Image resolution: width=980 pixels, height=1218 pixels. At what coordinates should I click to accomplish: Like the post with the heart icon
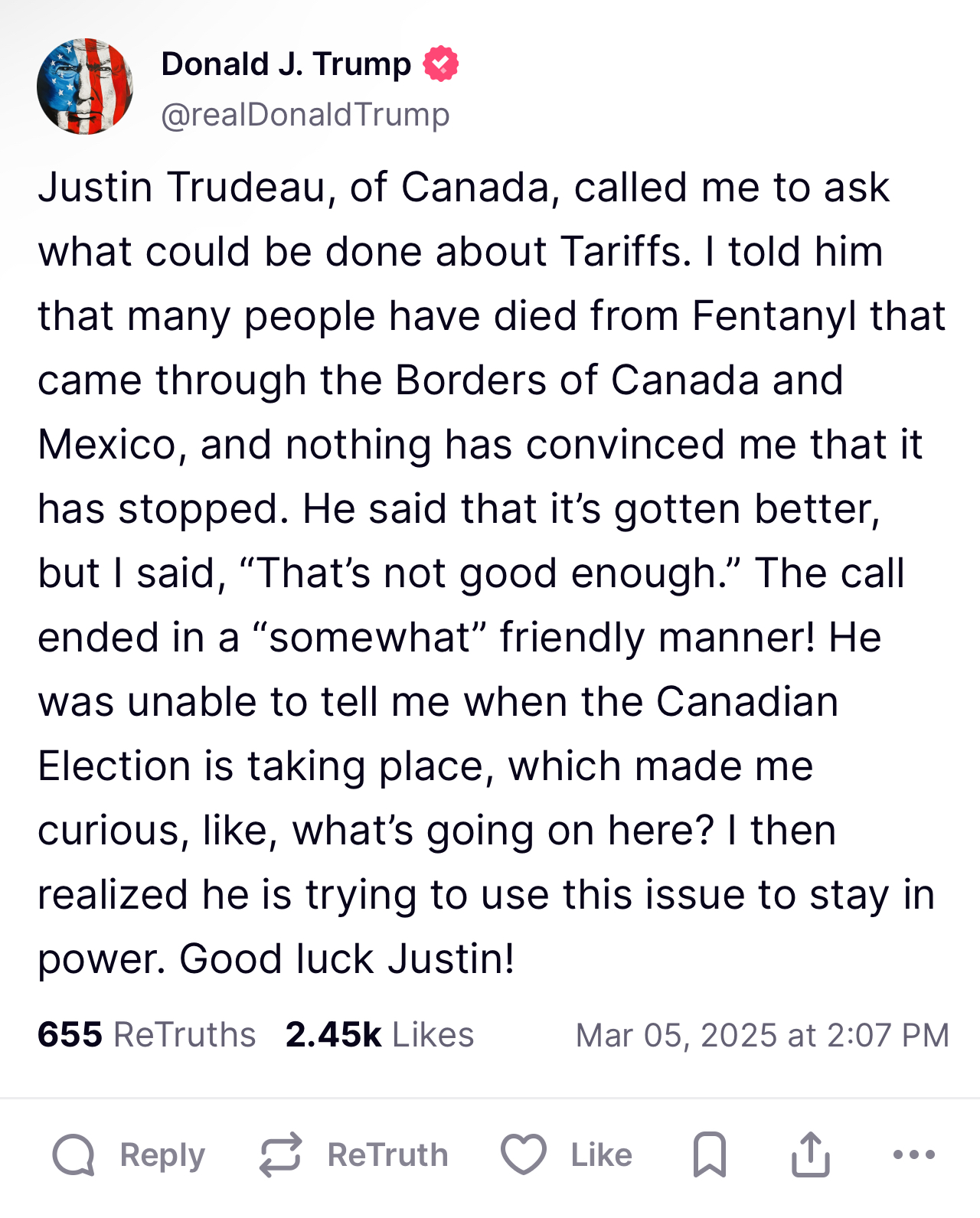(x=524, y=1154)
